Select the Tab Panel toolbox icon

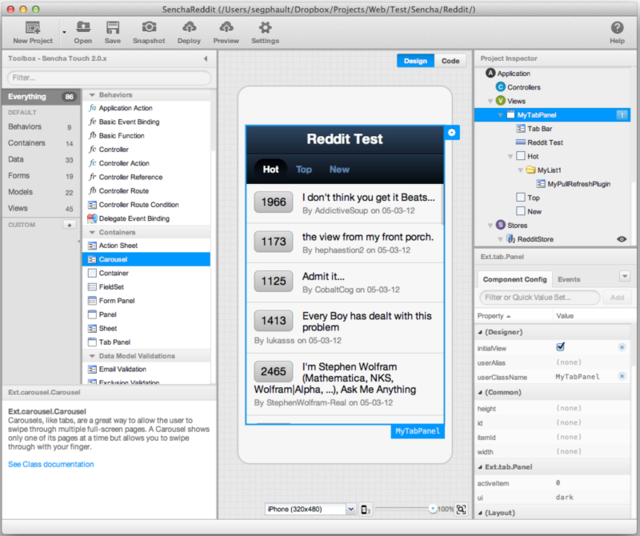tap(93, 342)
